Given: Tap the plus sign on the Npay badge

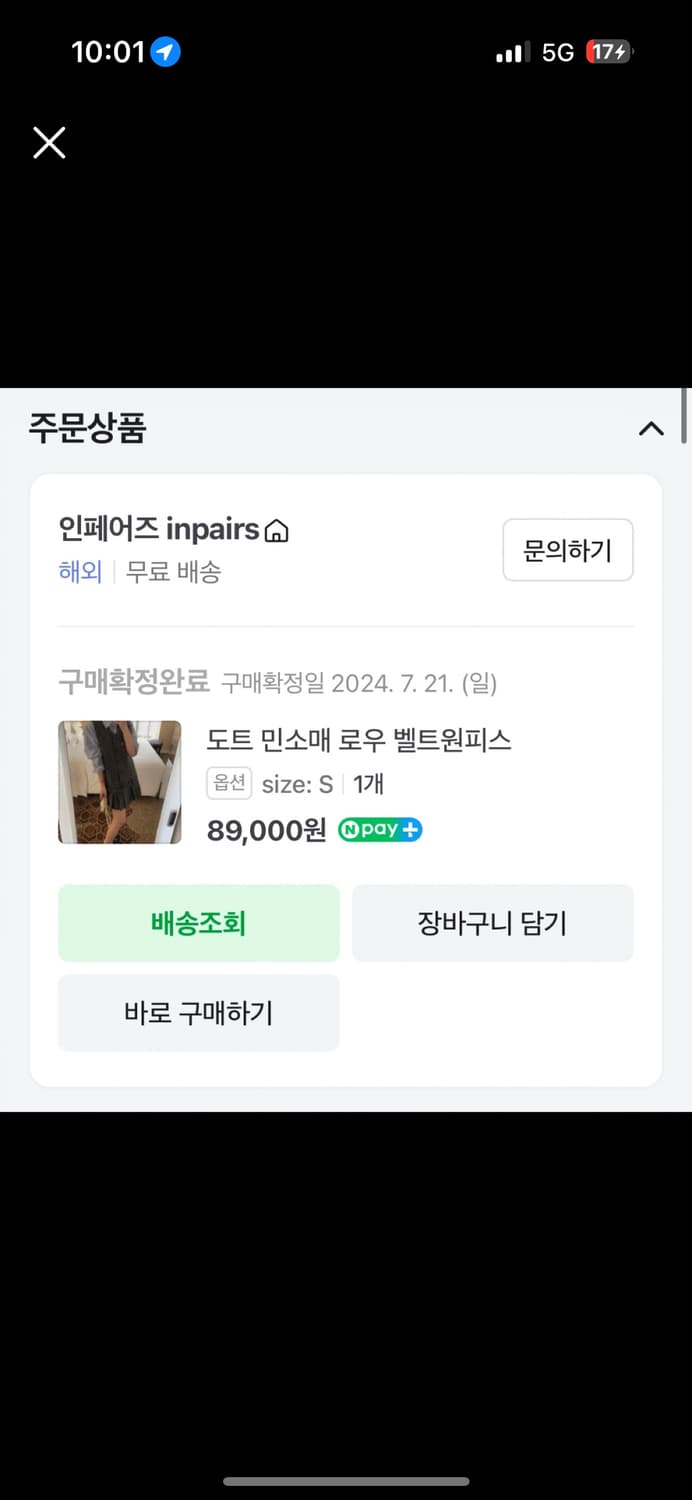Looking at the screenshot, I should pos(412,830).
